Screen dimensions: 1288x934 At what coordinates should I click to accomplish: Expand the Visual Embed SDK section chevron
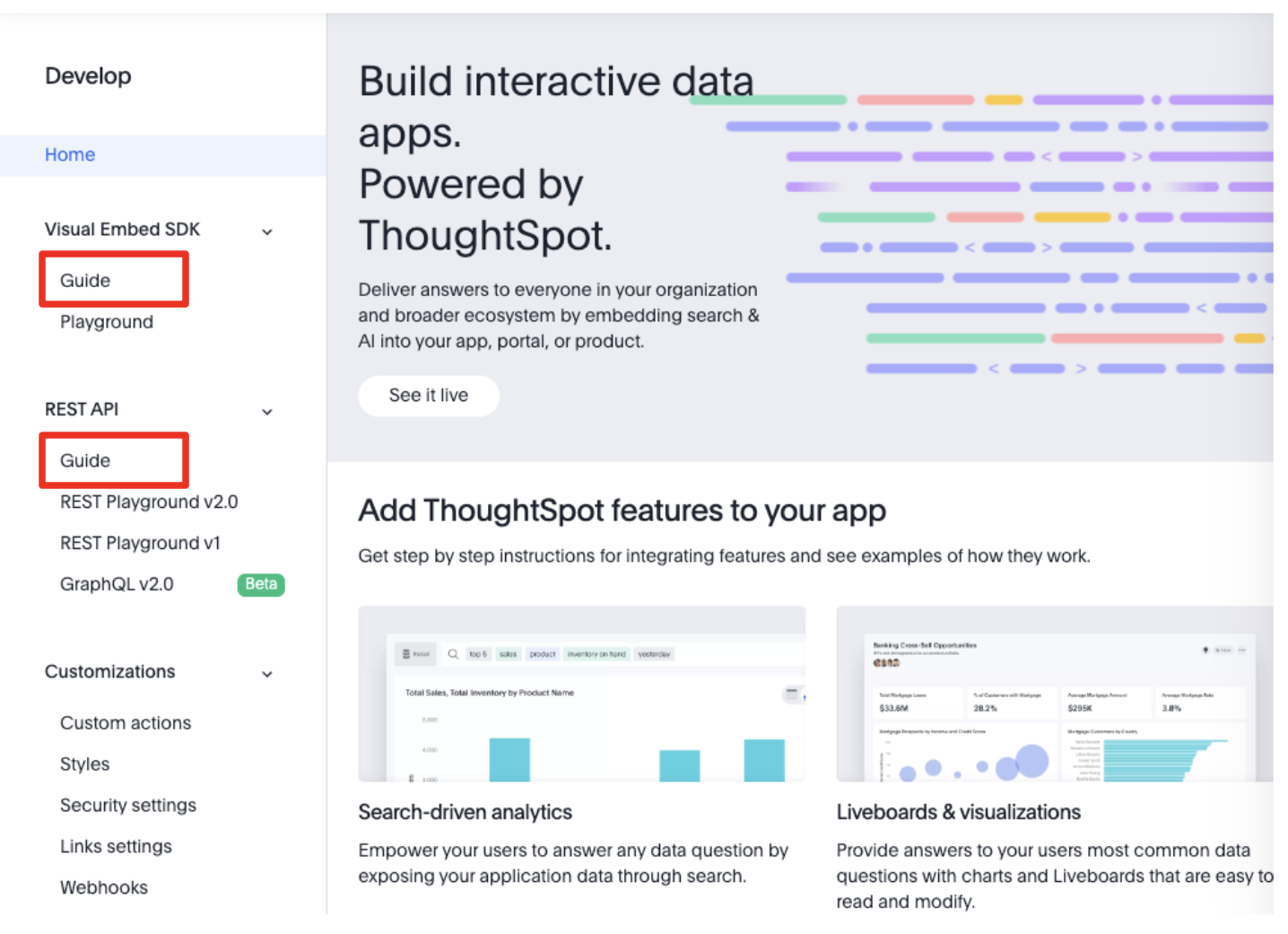(266, 231)
